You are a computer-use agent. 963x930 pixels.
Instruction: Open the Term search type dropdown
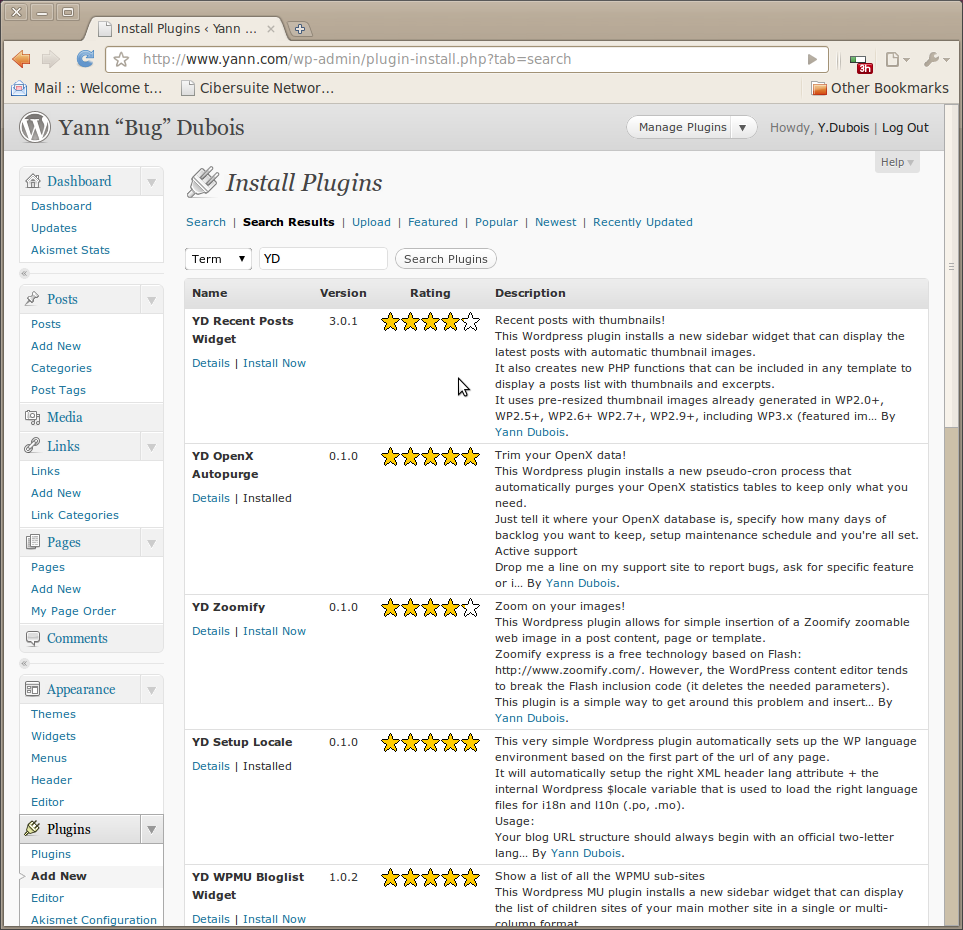[x=218, y=259]
